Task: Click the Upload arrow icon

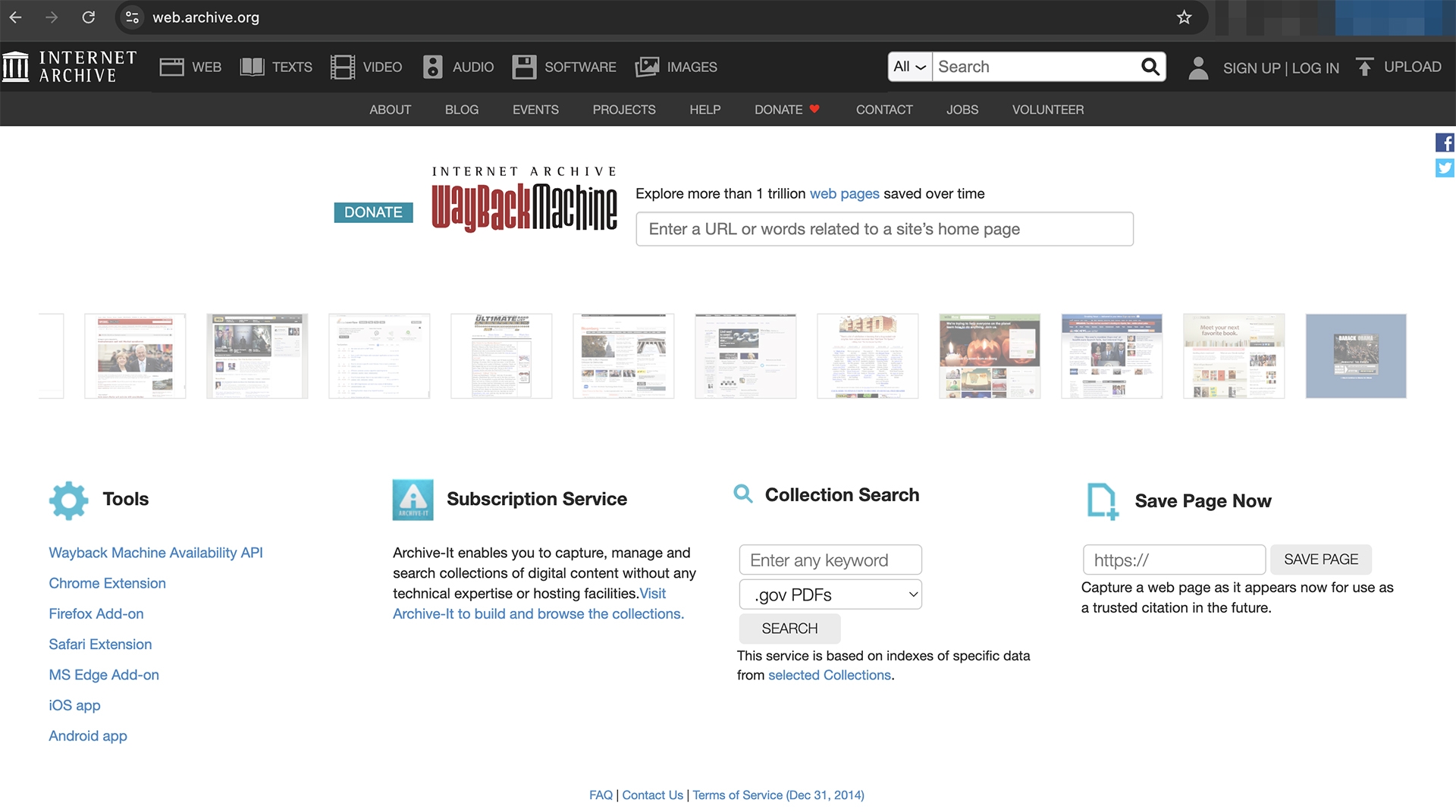Action: tap(1364, 67)
